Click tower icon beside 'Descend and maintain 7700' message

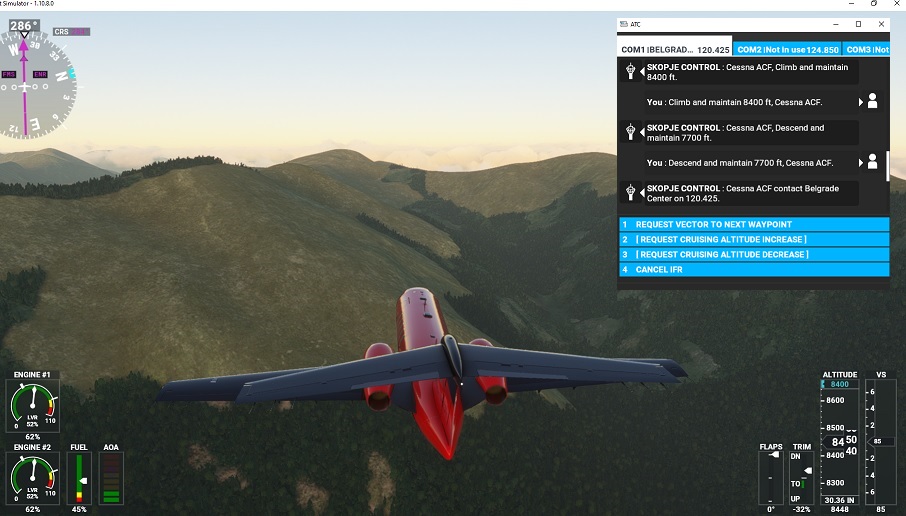tap(630, 132)
